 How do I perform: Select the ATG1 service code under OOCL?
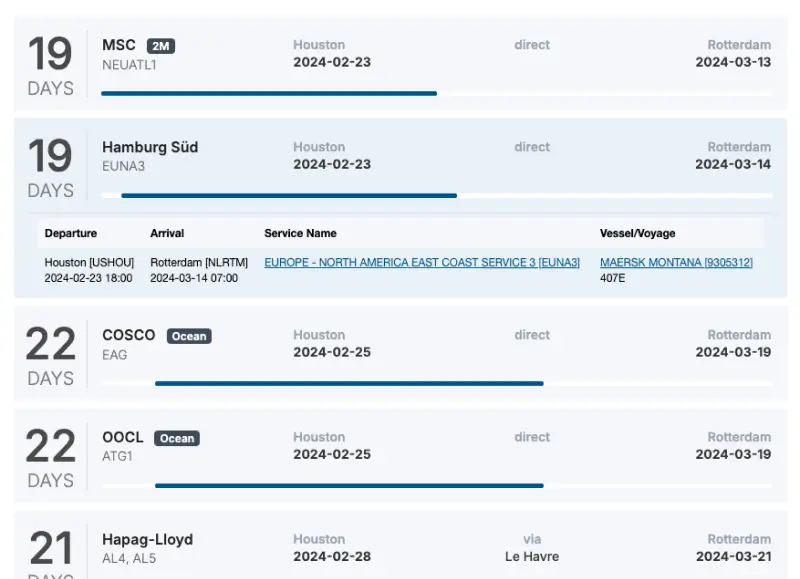click(x=117, y=456)
